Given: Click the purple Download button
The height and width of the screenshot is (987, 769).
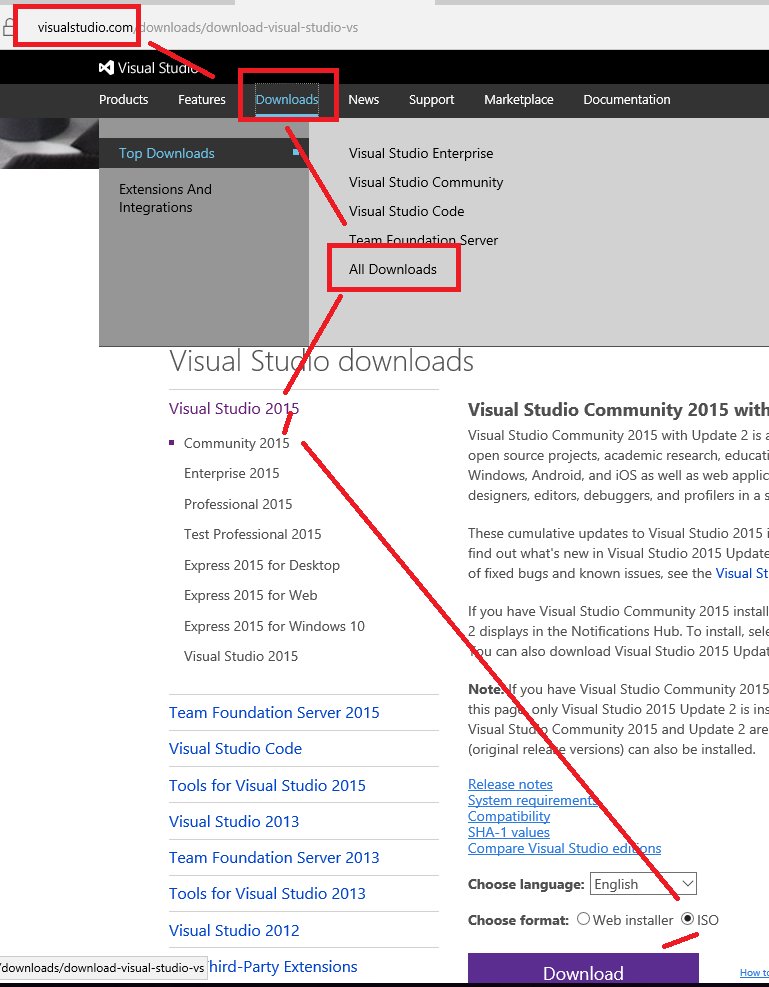Looking at the screenshot, I should click(583, 970).
